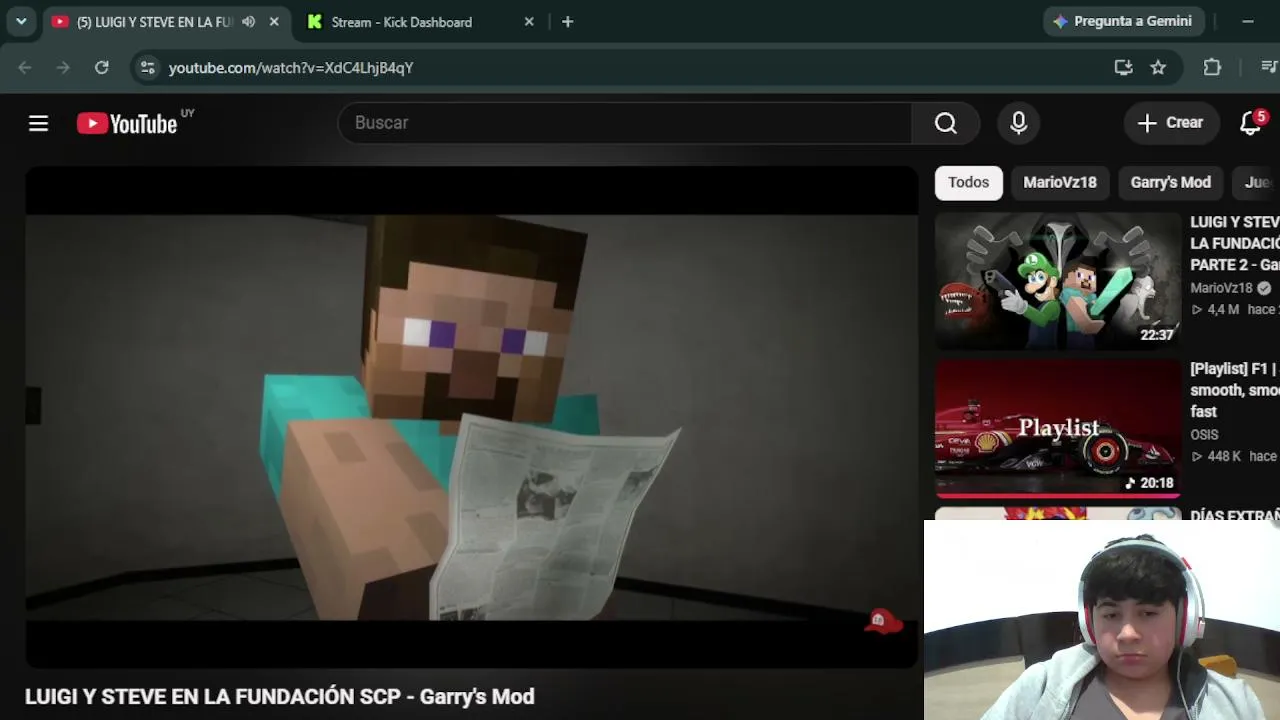Close the Kick Dashboard tab
This screenshot has width=1280, height=720.
coord(529,21)
